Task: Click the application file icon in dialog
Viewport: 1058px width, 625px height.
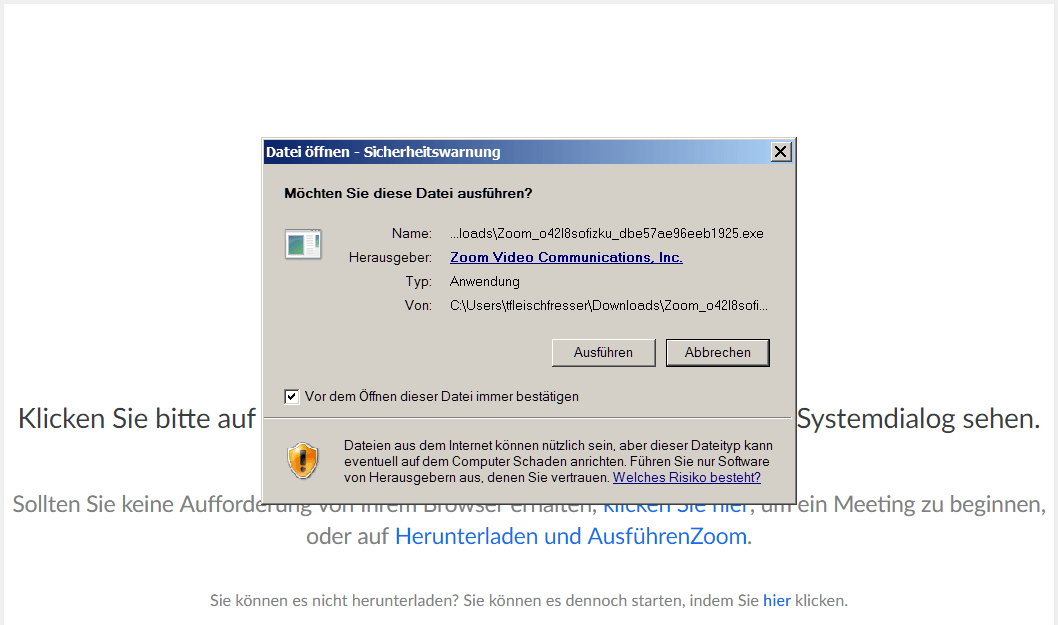Action: click(303, 244)
